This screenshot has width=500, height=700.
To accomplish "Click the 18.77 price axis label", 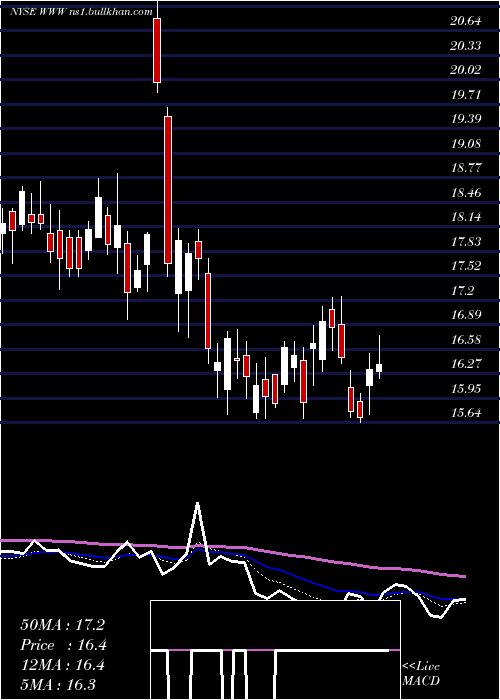I will point(466,168).
